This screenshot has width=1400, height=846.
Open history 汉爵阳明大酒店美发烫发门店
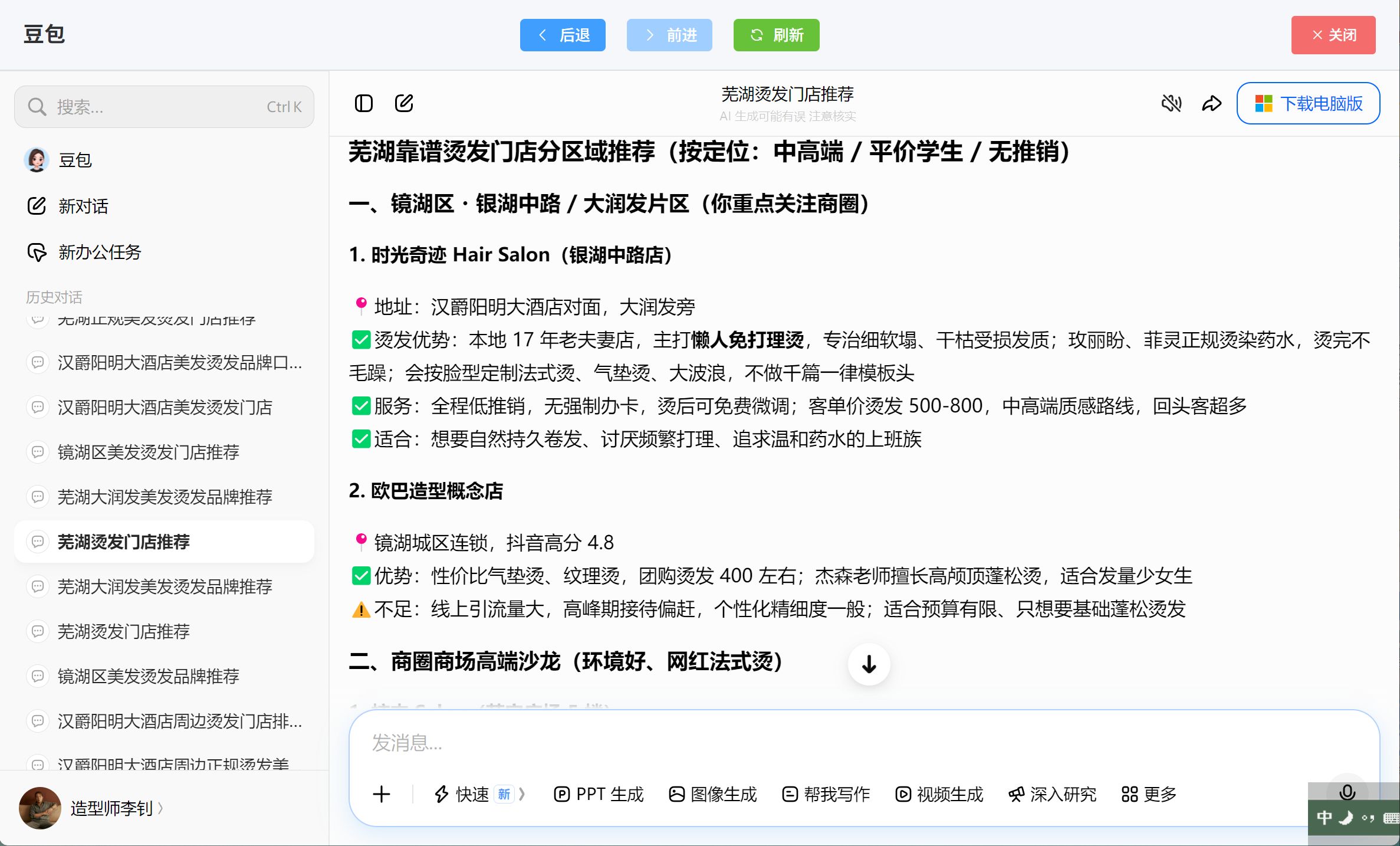tap(164, 407)
